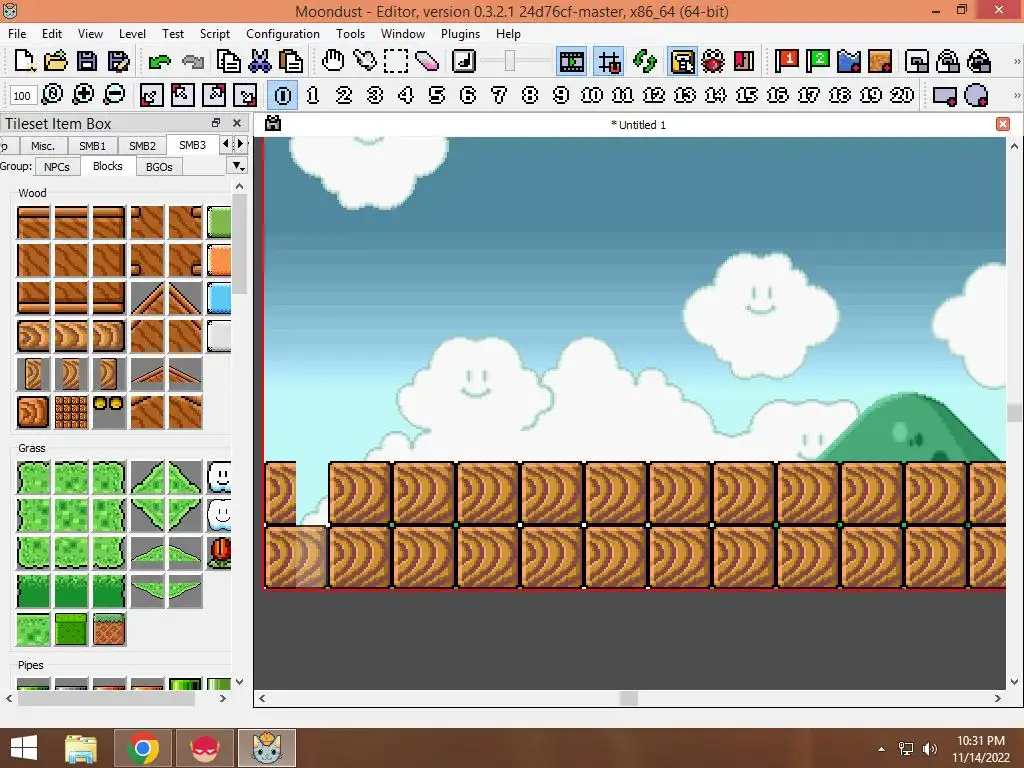This screenshot has height=768, width=1024.
Task: Open the tileset group dropdown arrow
Action: (x=238, y=166)
